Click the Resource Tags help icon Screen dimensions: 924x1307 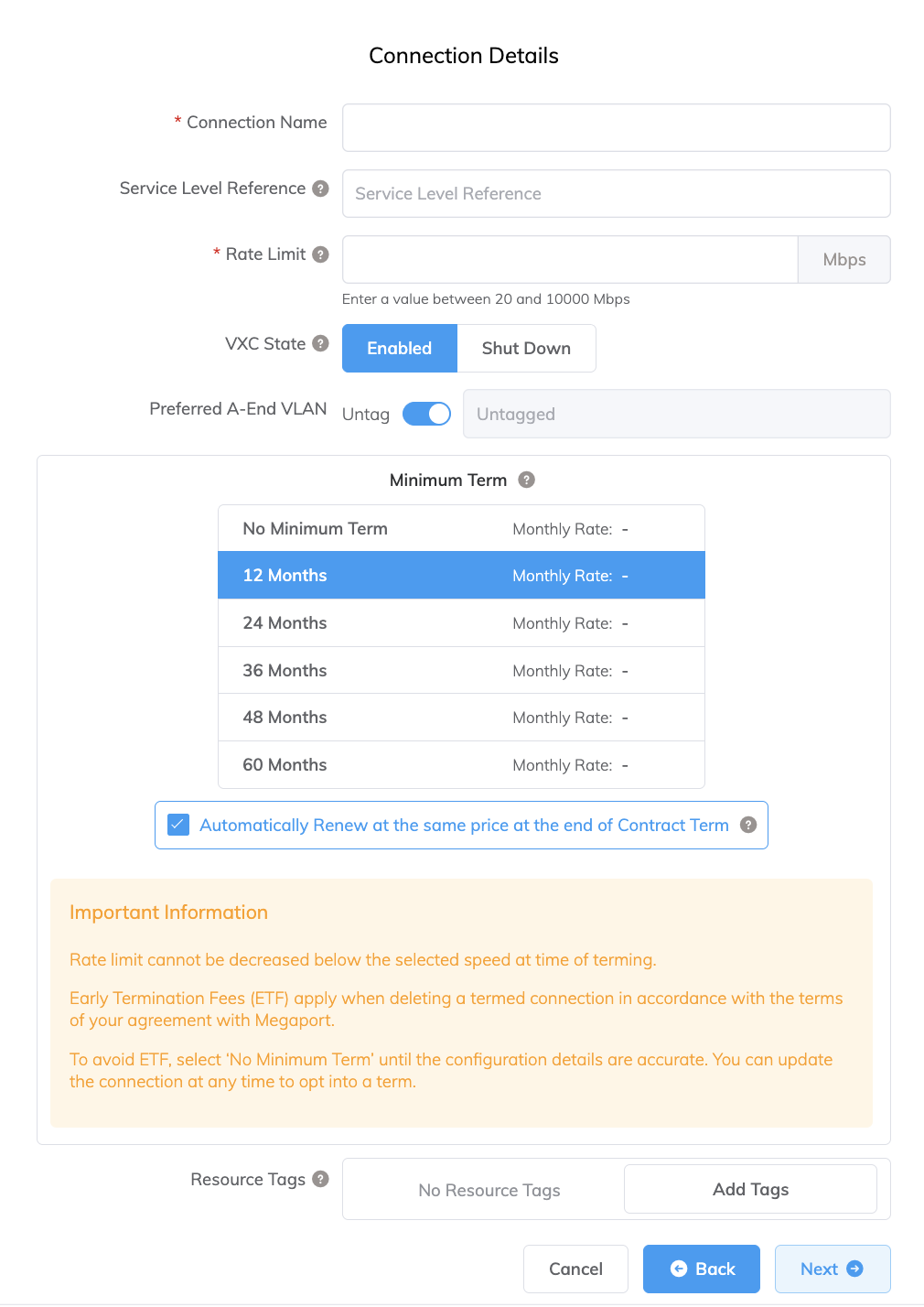pos(319,1180)
